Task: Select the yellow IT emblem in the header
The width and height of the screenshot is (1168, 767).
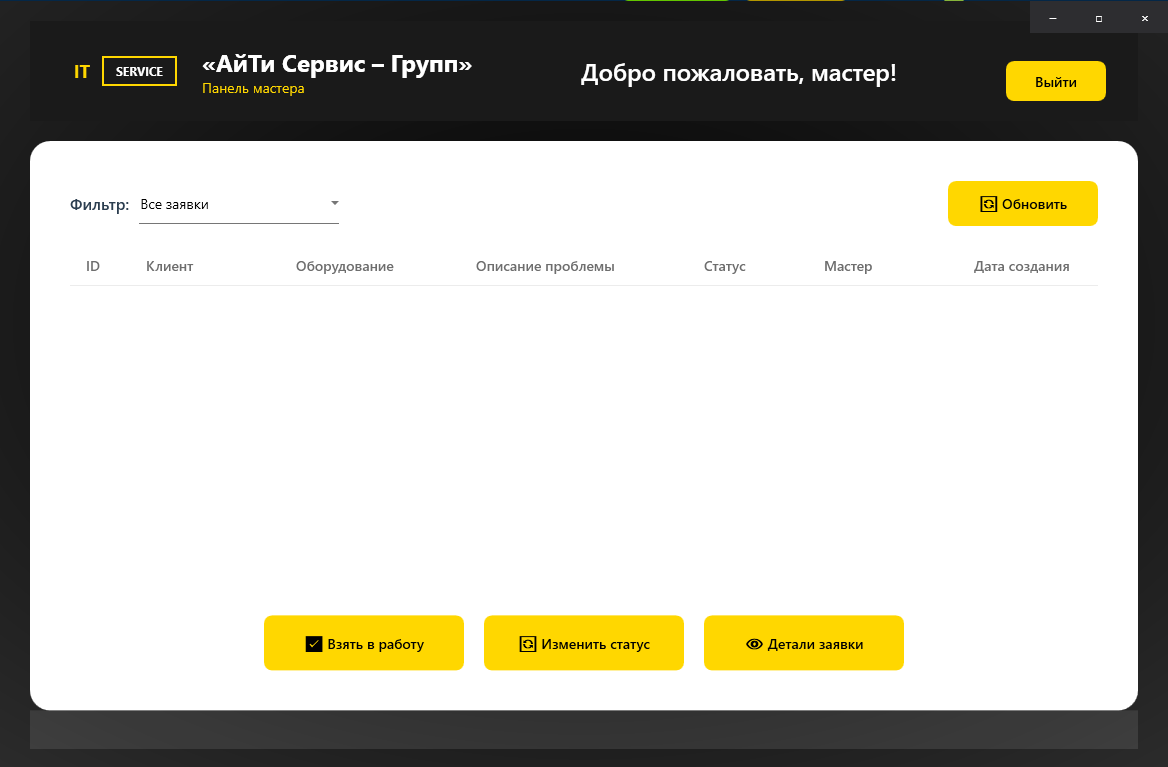Action: [82, 71]
